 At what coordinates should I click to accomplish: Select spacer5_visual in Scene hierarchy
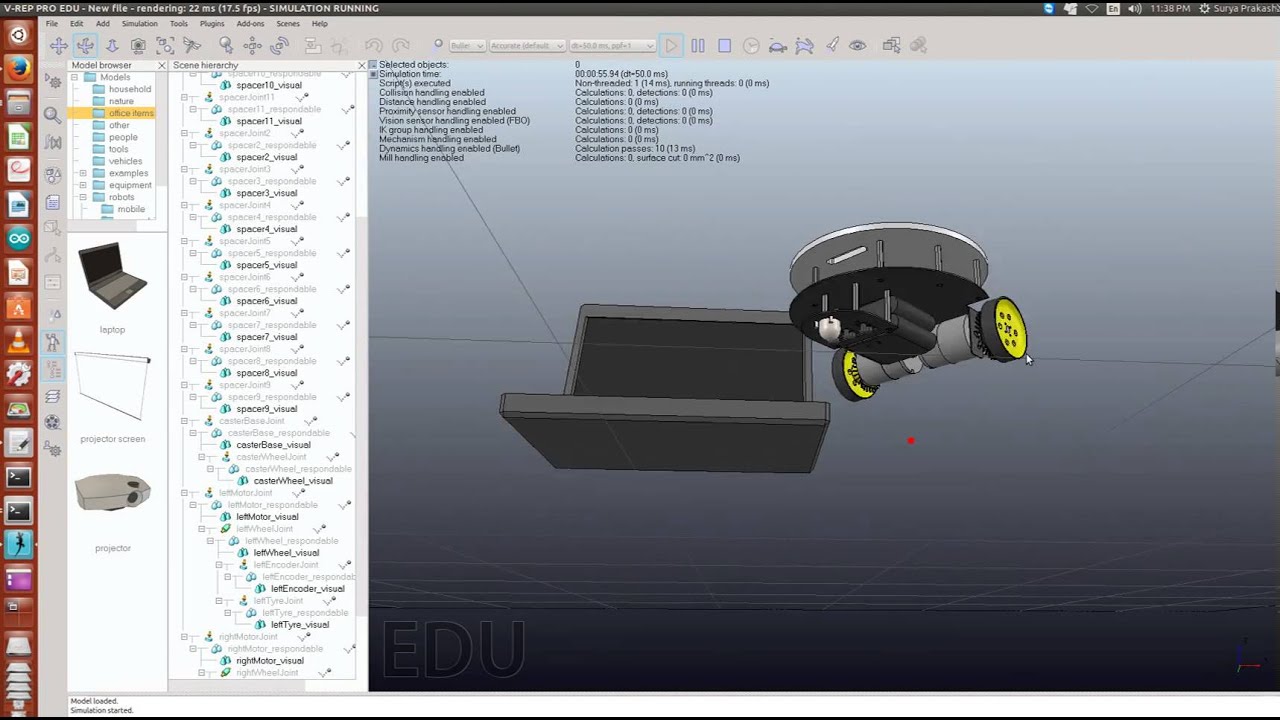266,265
